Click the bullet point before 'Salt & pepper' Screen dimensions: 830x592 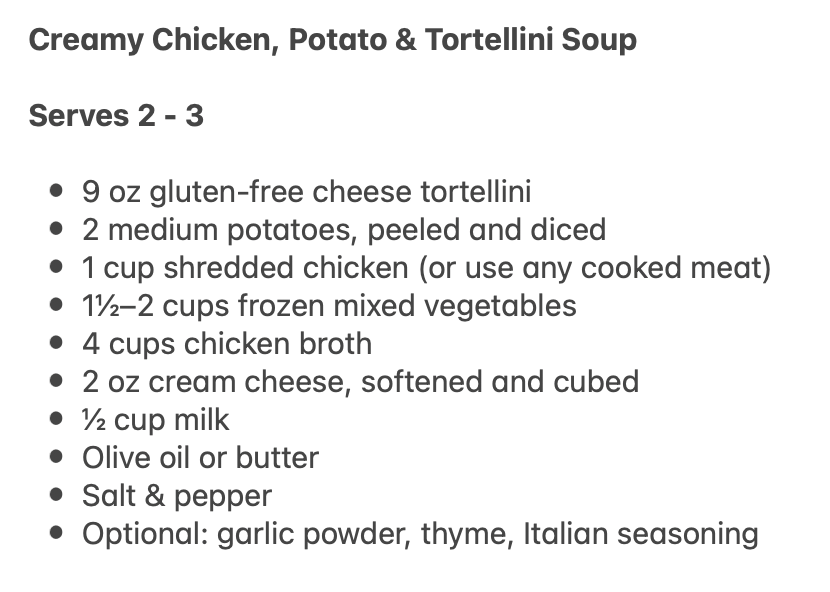pyautogui.click(x=57, y=496)
